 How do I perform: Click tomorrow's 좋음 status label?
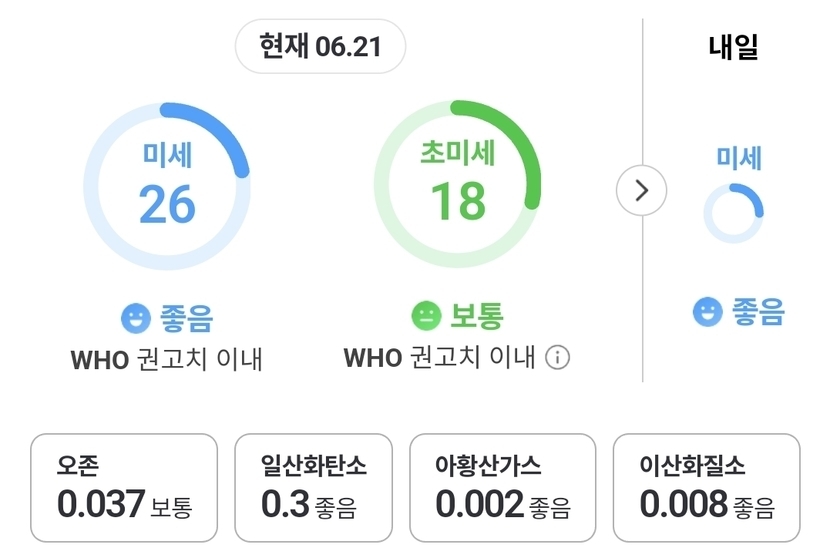758,311
